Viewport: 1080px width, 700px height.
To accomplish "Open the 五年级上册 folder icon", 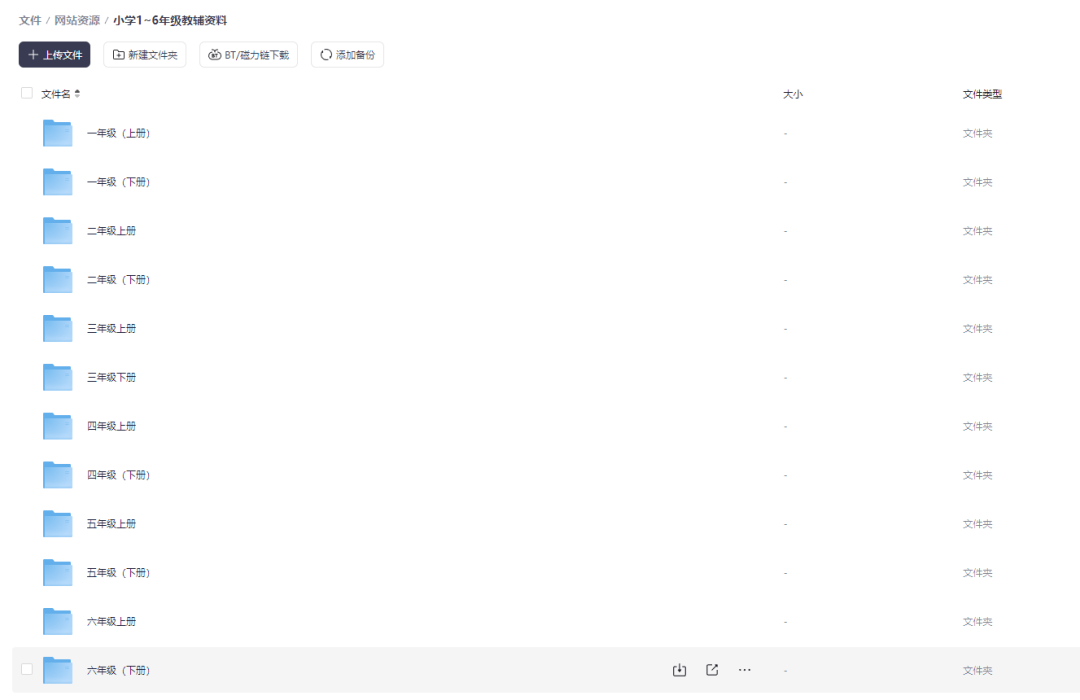I will [x=58, y=524].
